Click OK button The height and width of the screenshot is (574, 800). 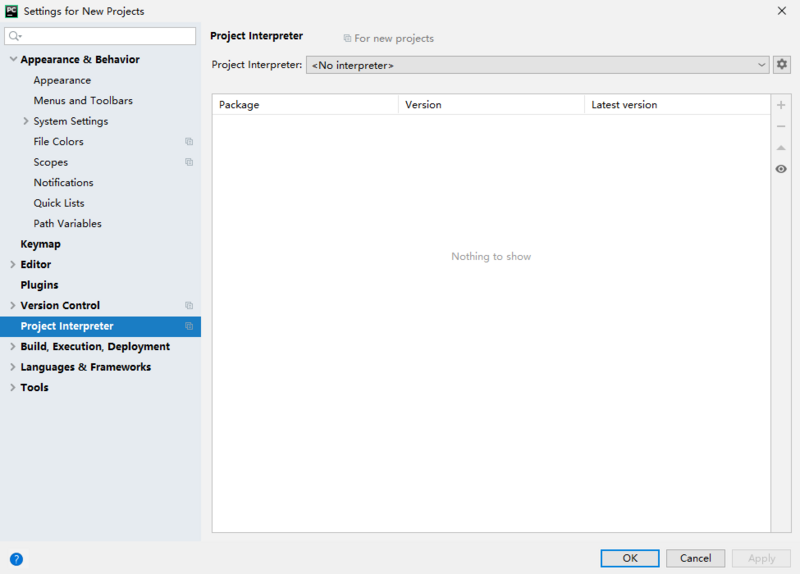pos(630,558)
